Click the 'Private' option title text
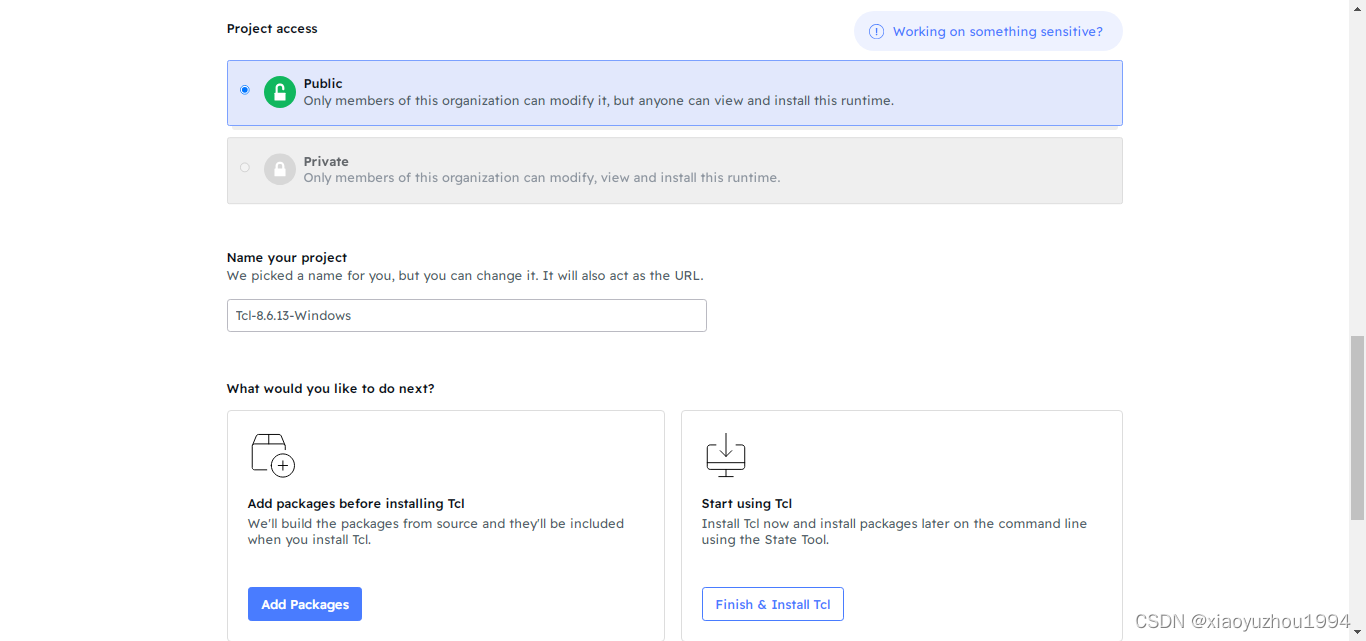 point(326,162)
